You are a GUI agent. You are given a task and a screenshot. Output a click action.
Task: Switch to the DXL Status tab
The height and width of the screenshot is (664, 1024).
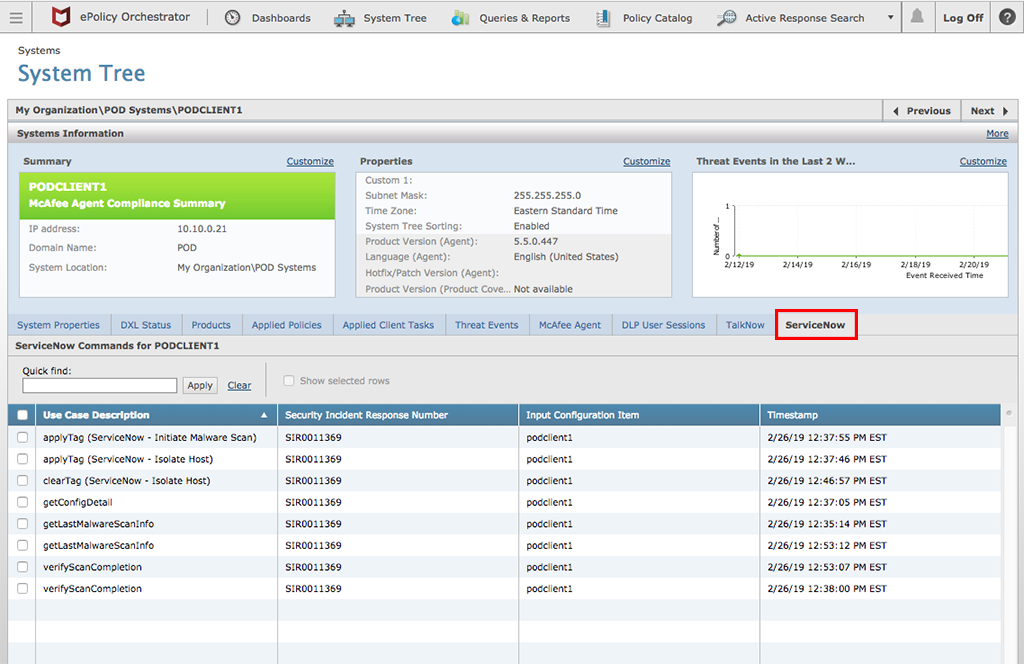[x=146, y=325]
